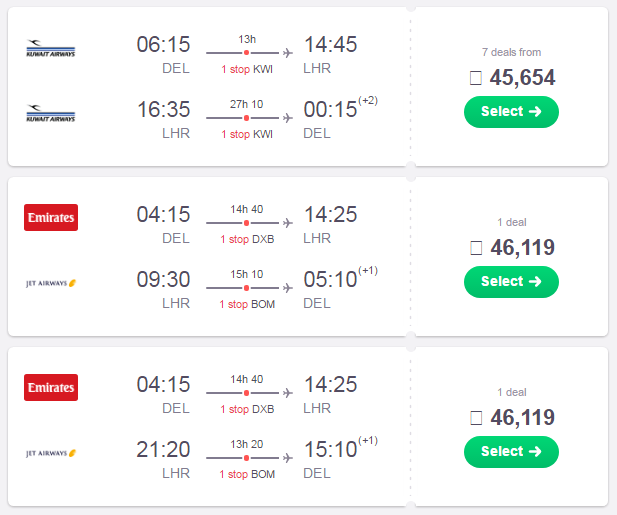Select the 46,119 deal with 09:30 return
The width and height of the screenshot is (617, 515).
511,282
